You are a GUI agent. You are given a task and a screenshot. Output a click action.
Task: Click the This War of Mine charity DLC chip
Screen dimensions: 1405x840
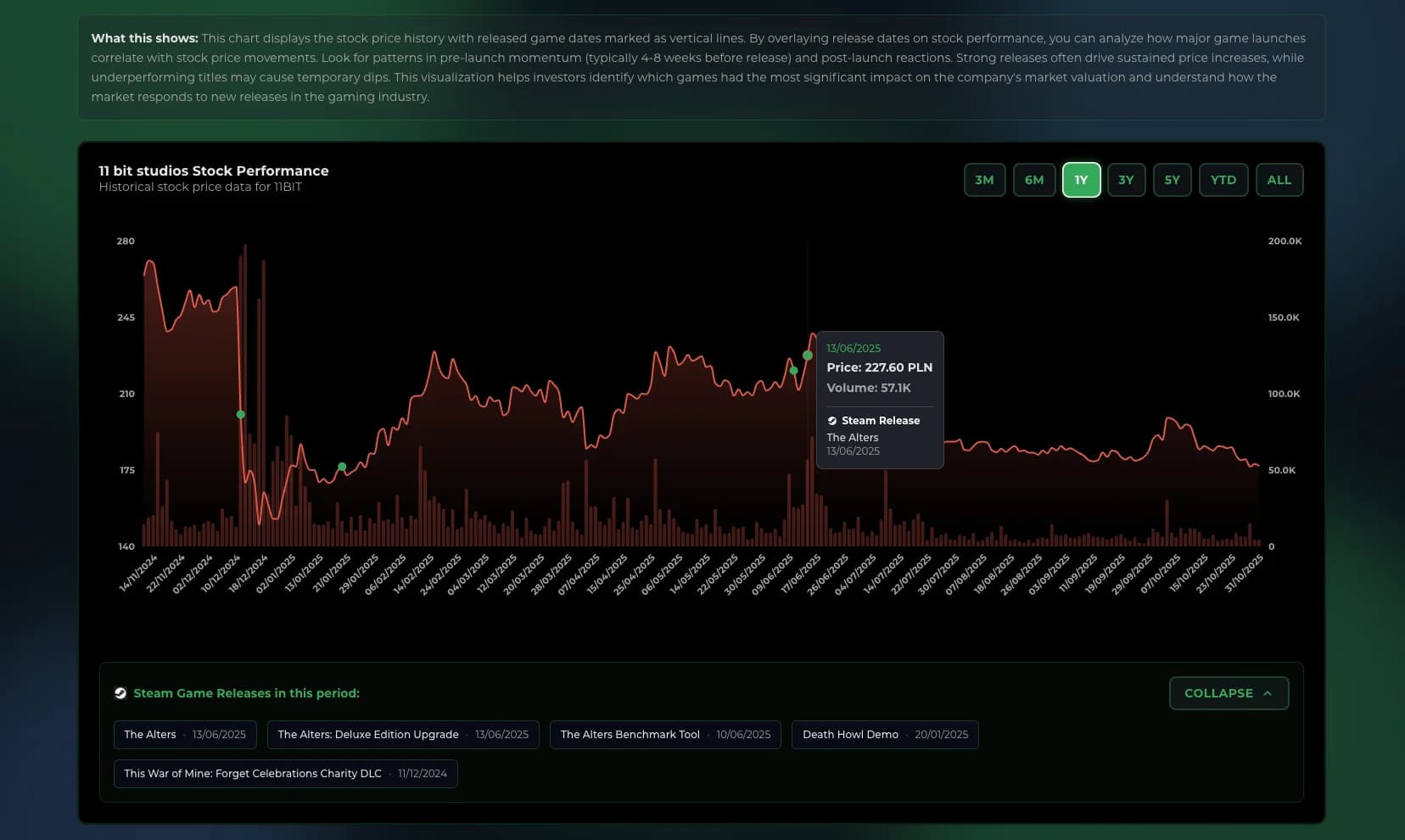point(286,773)
